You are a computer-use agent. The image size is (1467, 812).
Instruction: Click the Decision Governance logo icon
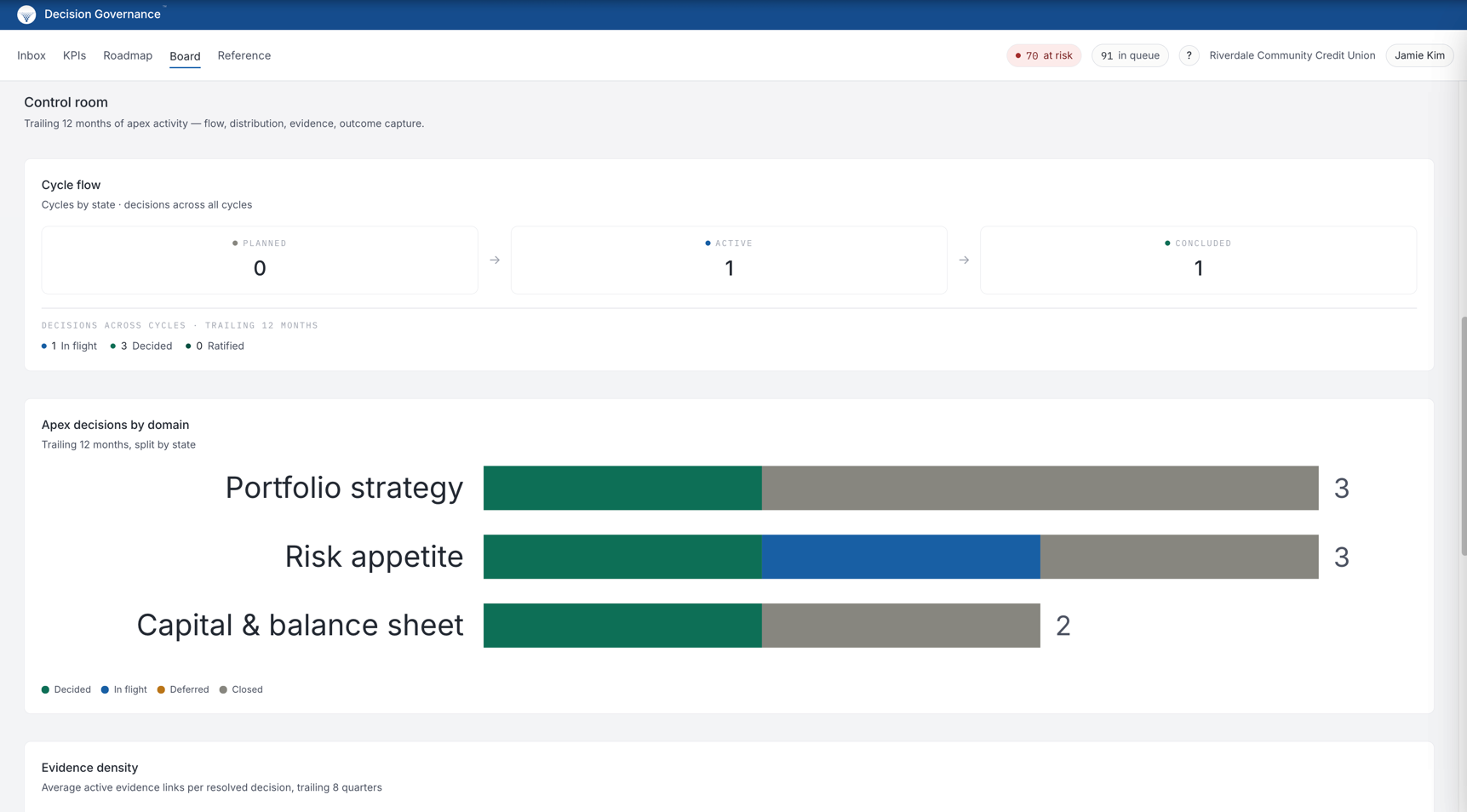click(26, 14)
